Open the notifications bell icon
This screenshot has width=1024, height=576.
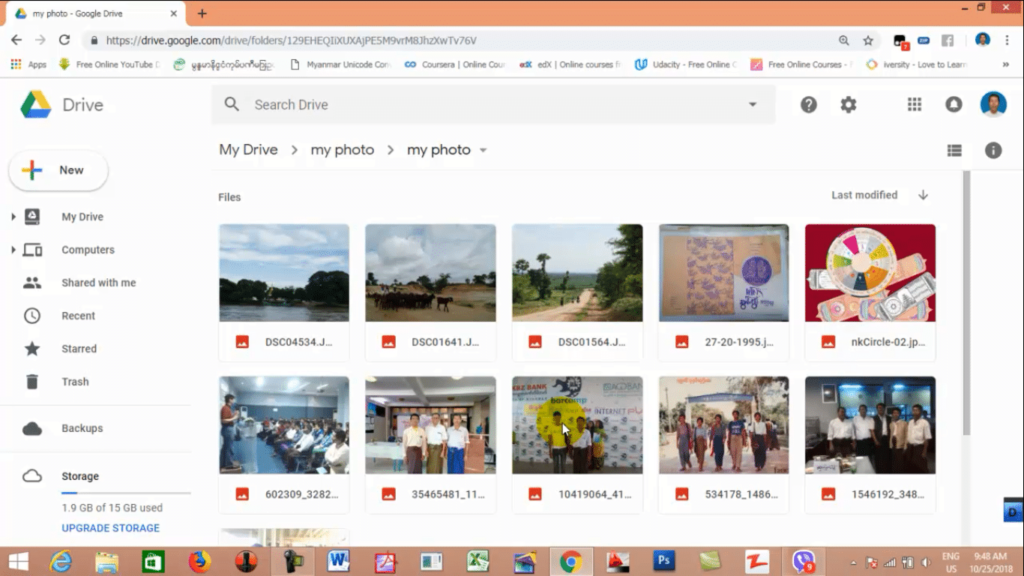pyautogui.click(x=953, y=104)
